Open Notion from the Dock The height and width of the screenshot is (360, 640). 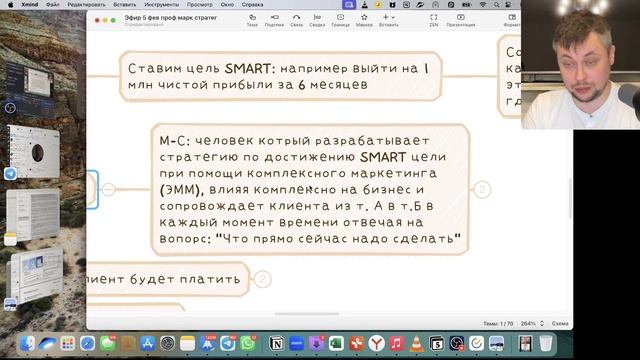pyautogui.click(x=276, y=343)
